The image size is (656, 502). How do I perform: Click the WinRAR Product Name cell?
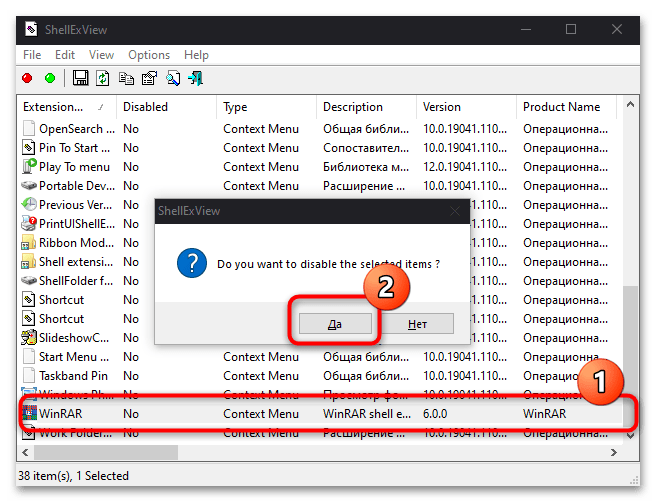[x=544, y=414]
